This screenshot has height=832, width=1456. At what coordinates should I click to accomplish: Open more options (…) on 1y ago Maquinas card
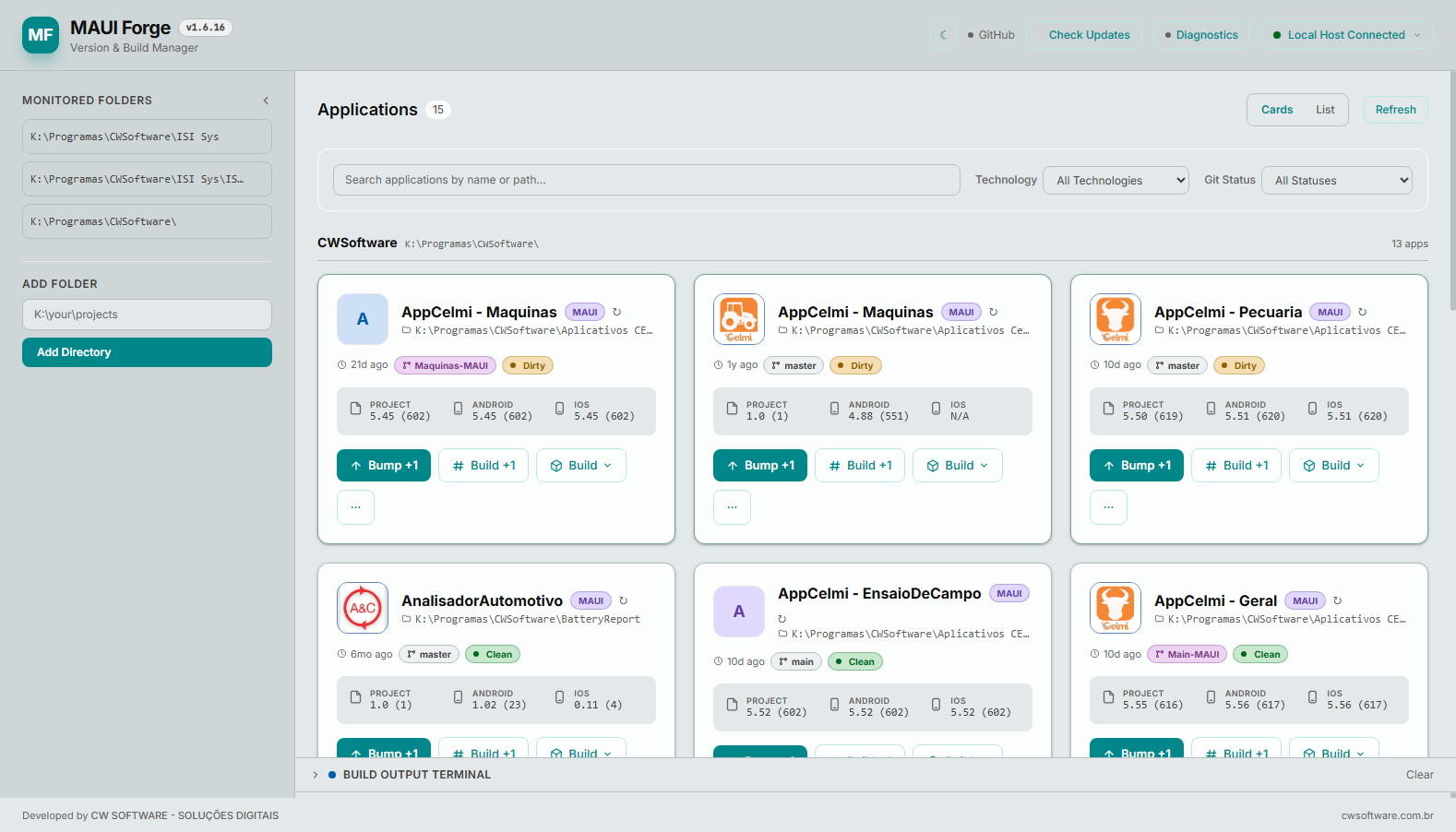pyautogui.click(x=732, y=507)
